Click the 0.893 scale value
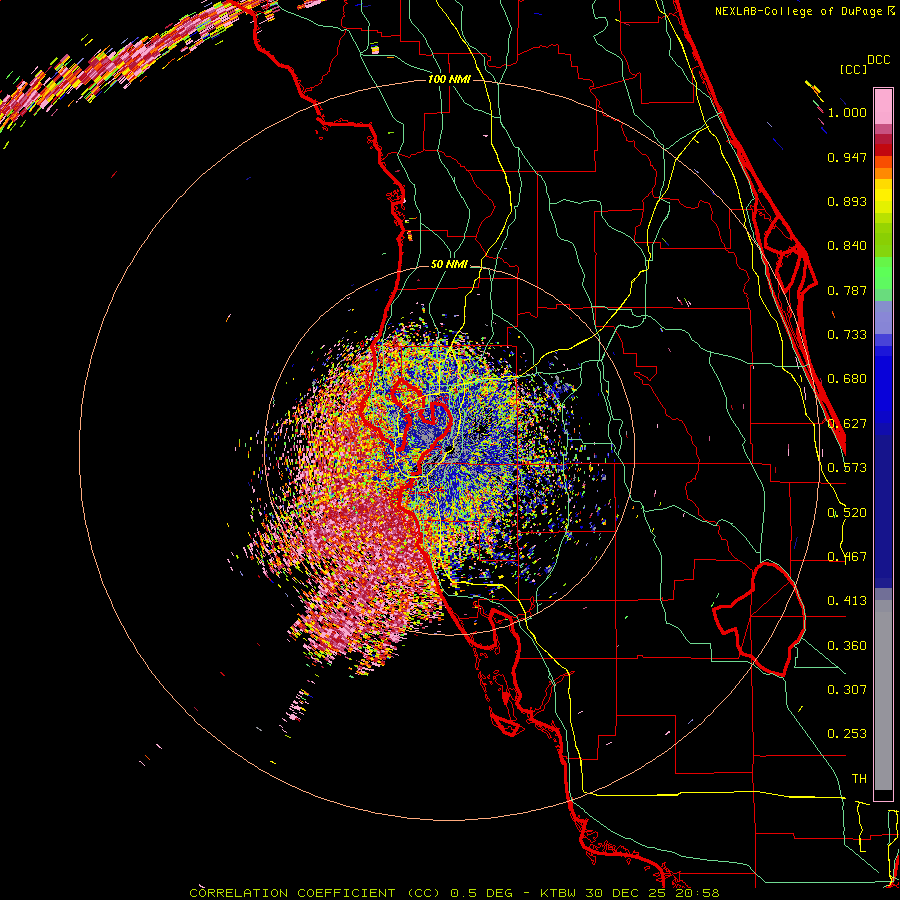This screenshot has width=900, height=900. click(847, 201)
